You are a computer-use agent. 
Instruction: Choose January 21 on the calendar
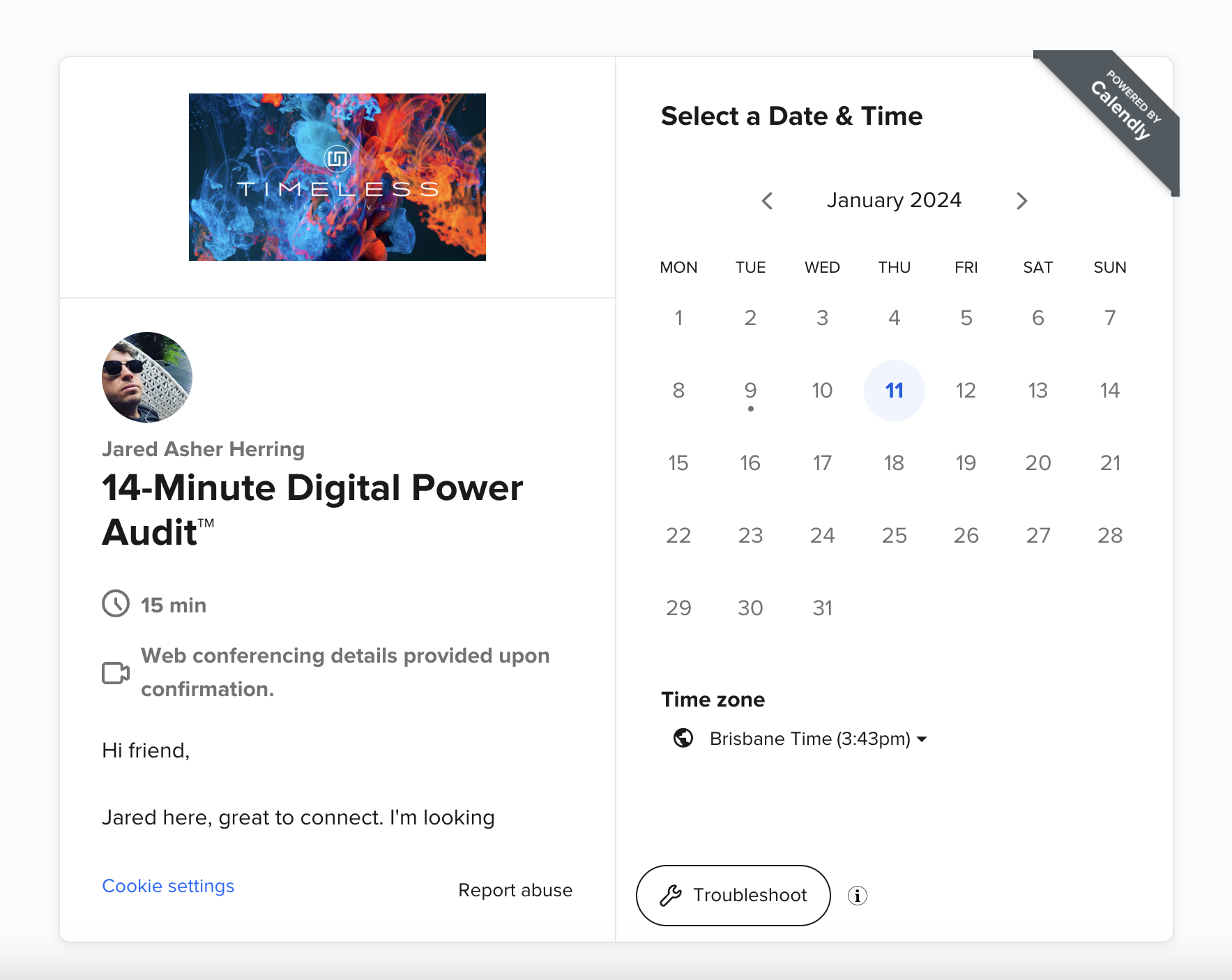(1110, 463)
